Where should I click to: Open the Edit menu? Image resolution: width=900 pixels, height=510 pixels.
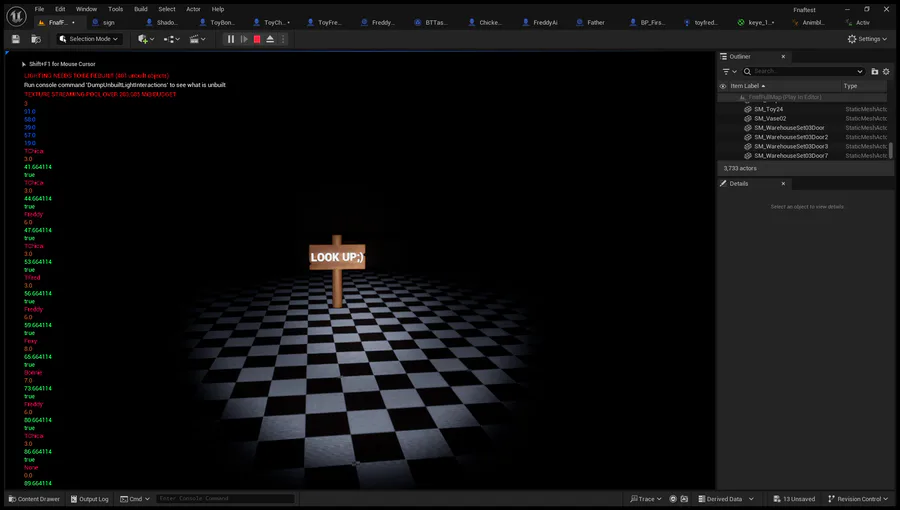tap(60, 9)
